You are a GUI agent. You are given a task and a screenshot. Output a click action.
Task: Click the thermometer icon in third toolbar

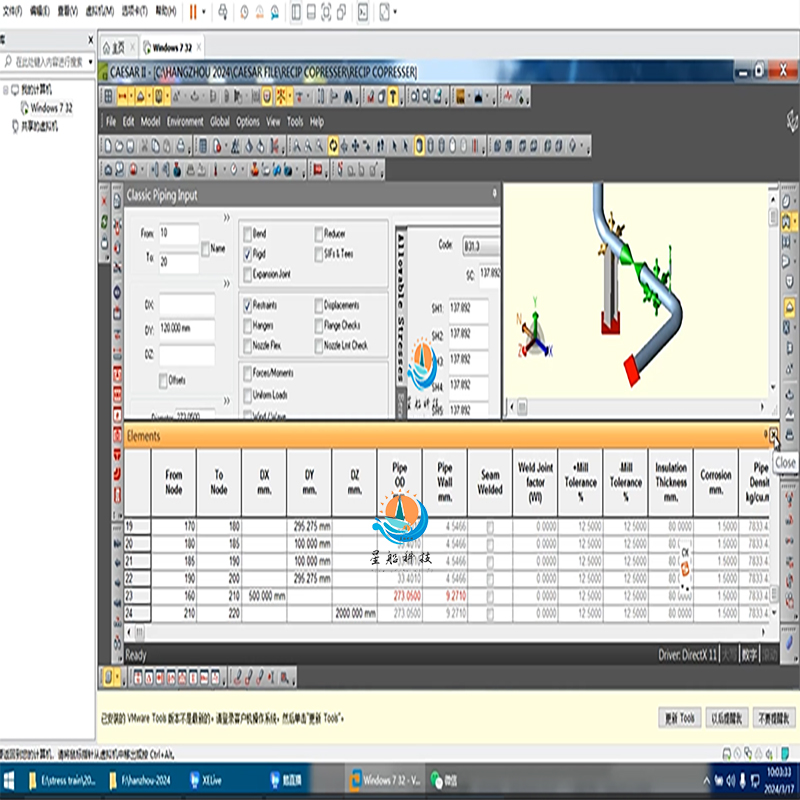pos(215,170)
